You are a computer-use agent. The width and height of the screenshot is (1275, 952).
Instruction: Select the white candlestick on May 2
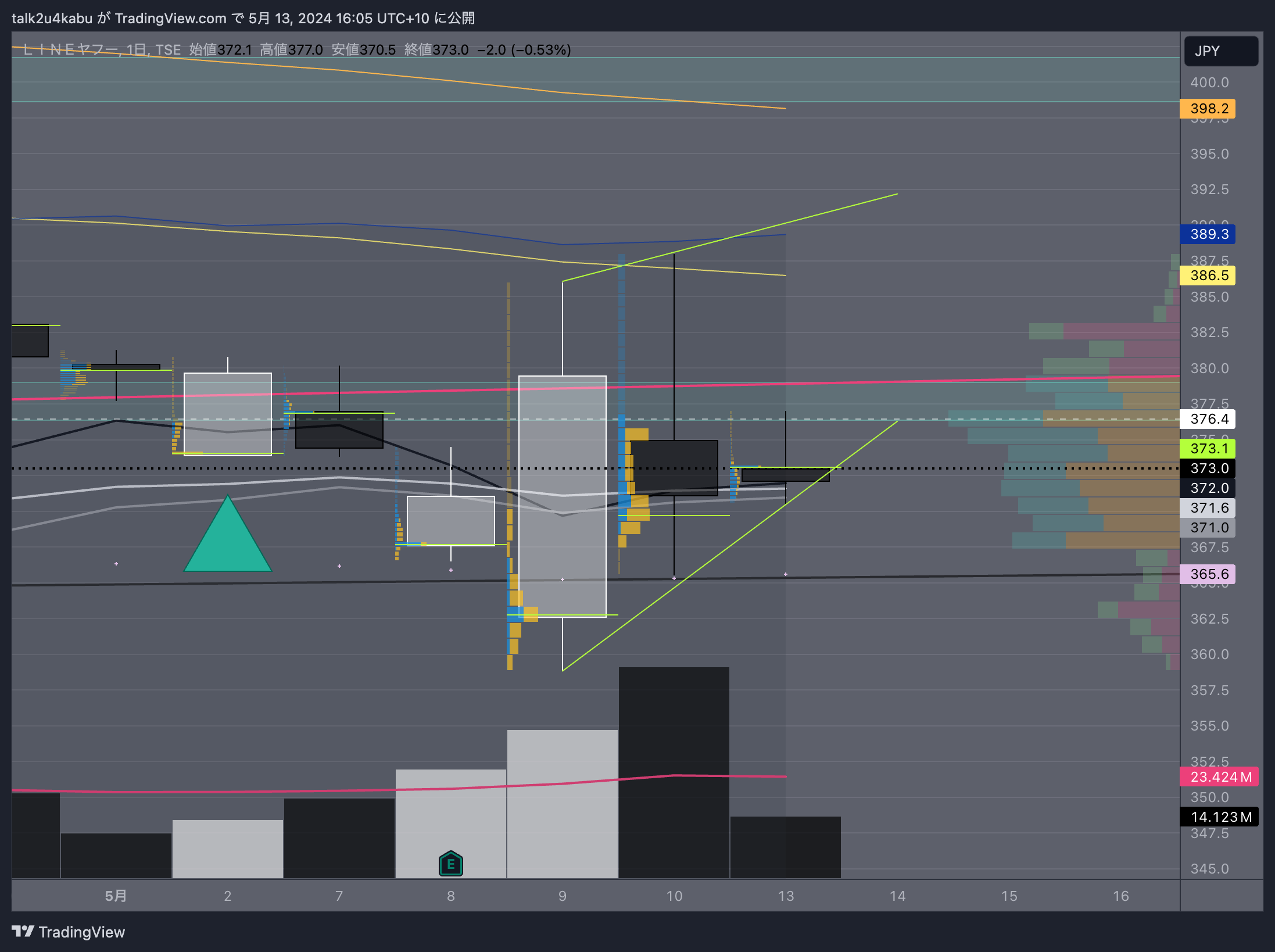[228, 414]
